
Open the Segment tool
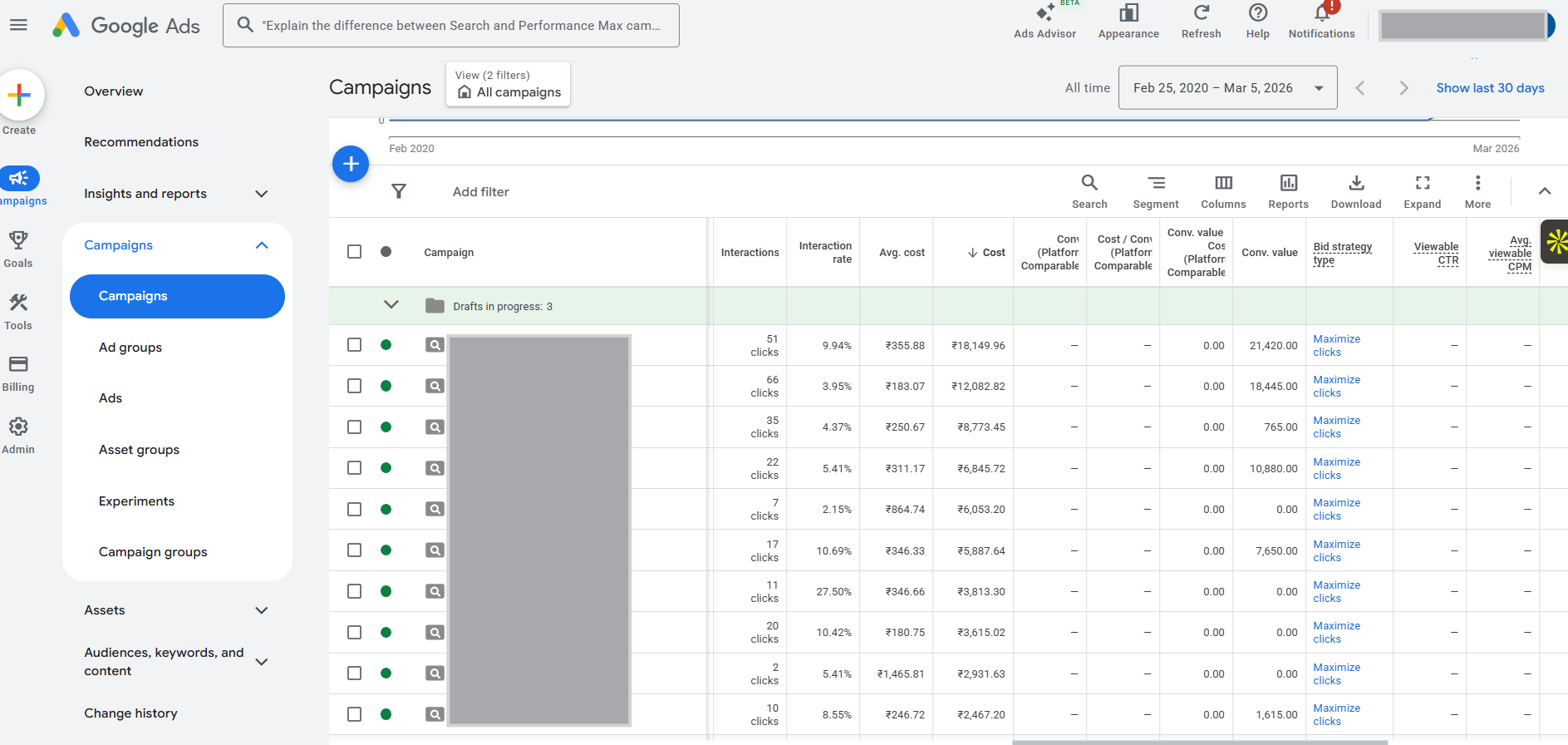coord(1155,190)
